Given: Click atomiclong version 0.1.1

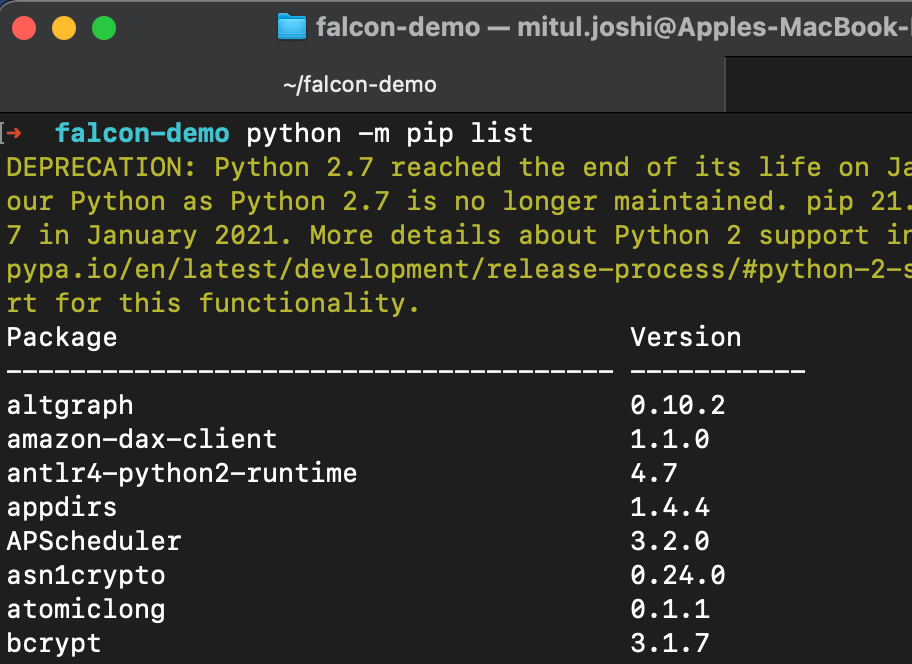Looking at the screenshot, I should [x=670, y=609].
